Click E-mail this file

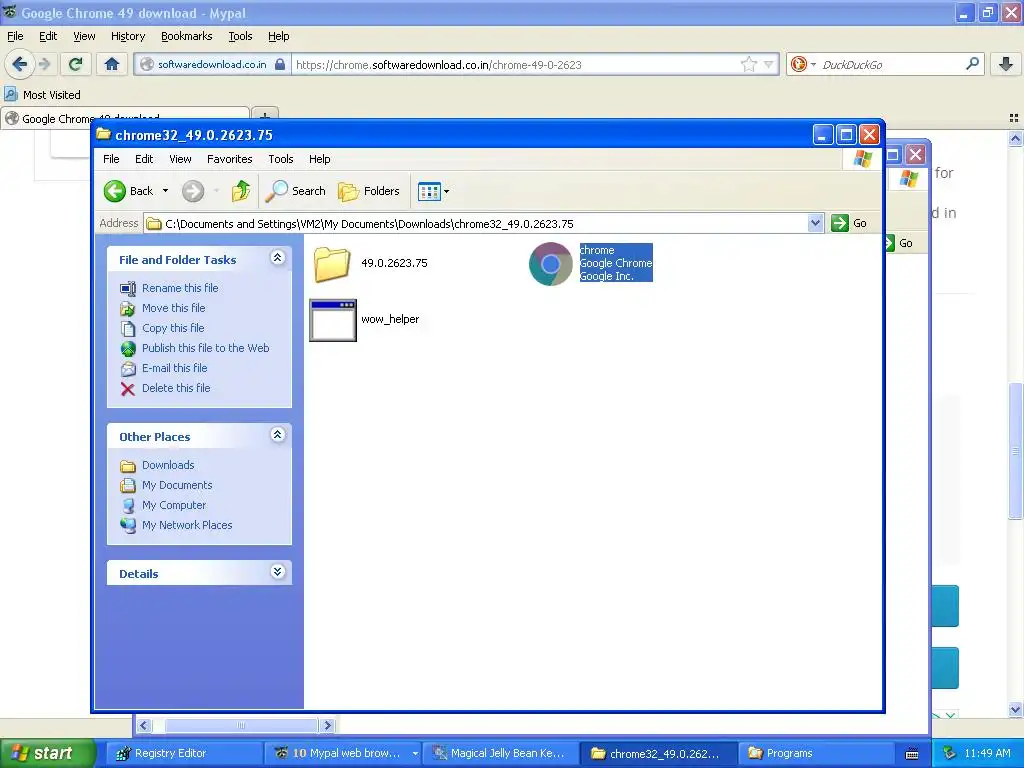coord(174,368)
